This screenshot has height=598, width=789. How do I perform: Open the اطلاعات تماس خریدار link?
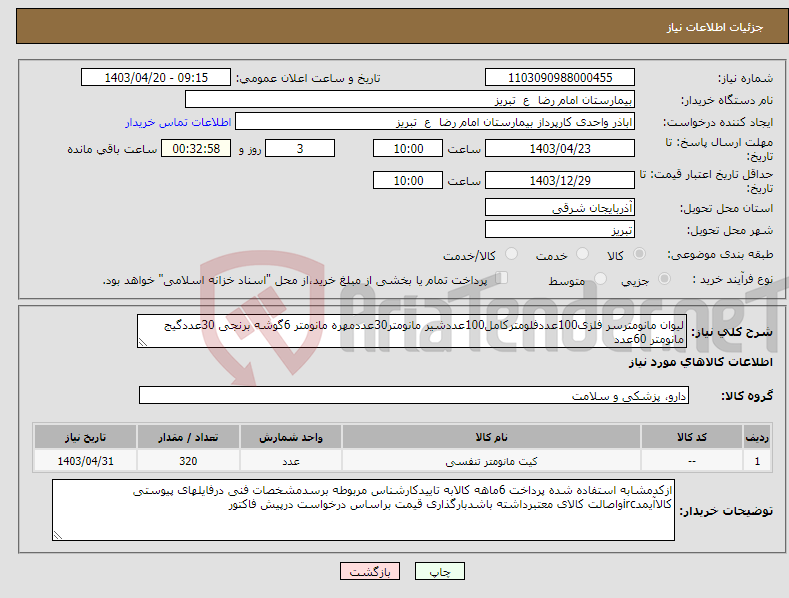click(x=178, y=122)
